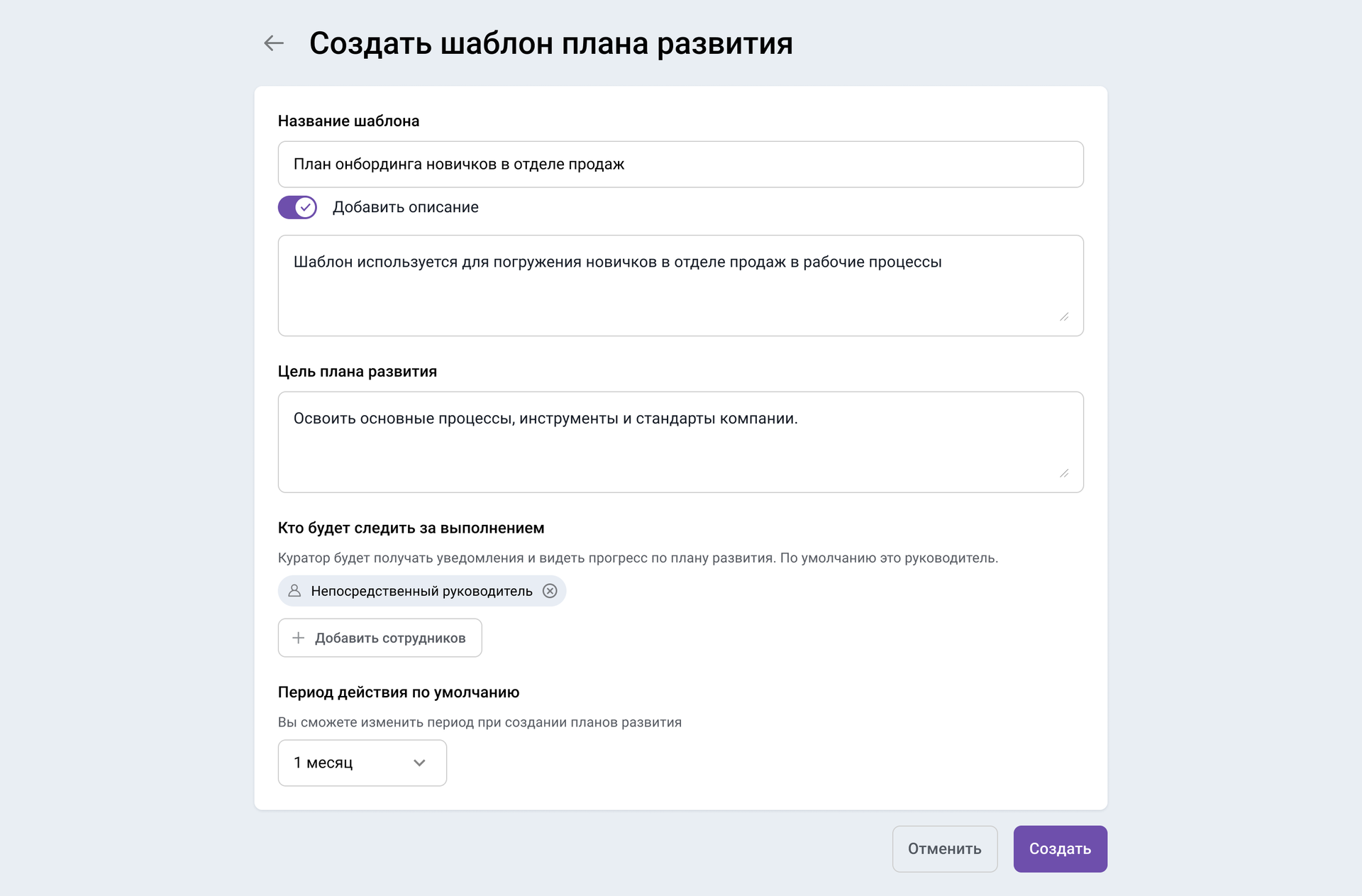Click the "Добавить описание" label text
This screenshot has height=896, width=1362.
click(x=405, y=207)
